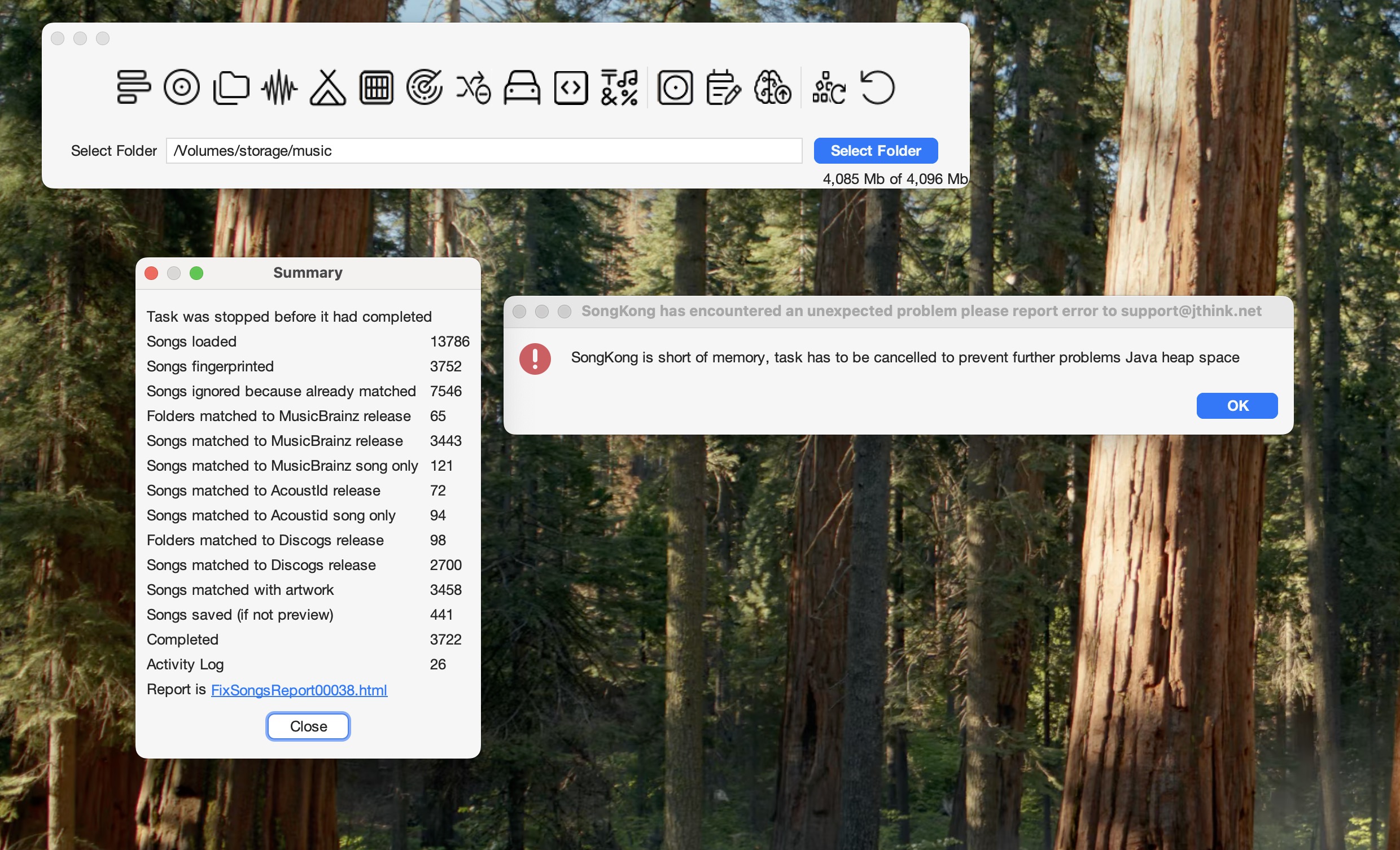Click the MusicBrainz release songs value 3443
The image size is (1400, 850).
[x=445, y=441]
